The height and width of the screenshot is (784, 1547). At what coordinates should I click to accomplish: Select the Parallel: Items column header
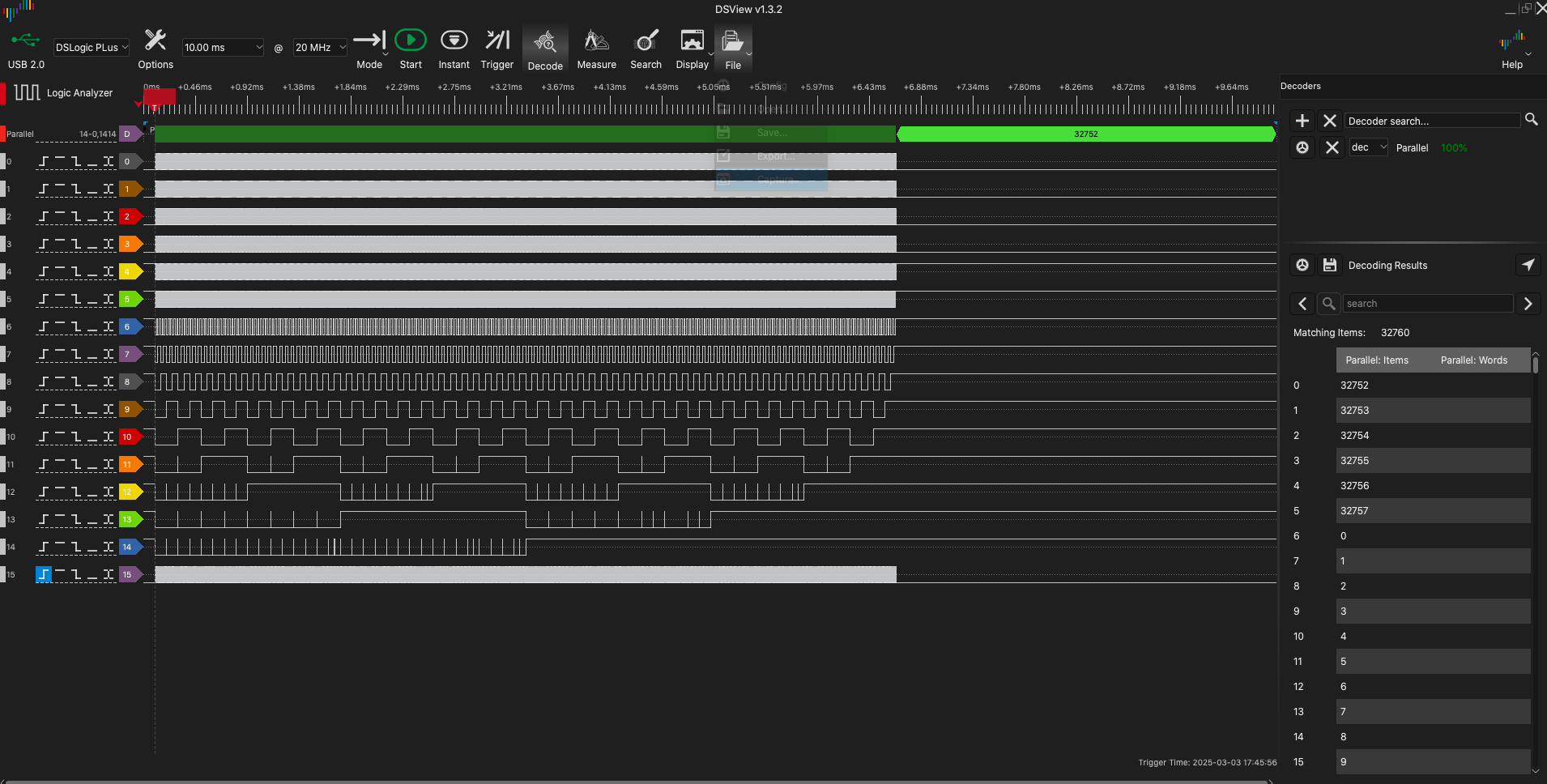point(1377,360)
